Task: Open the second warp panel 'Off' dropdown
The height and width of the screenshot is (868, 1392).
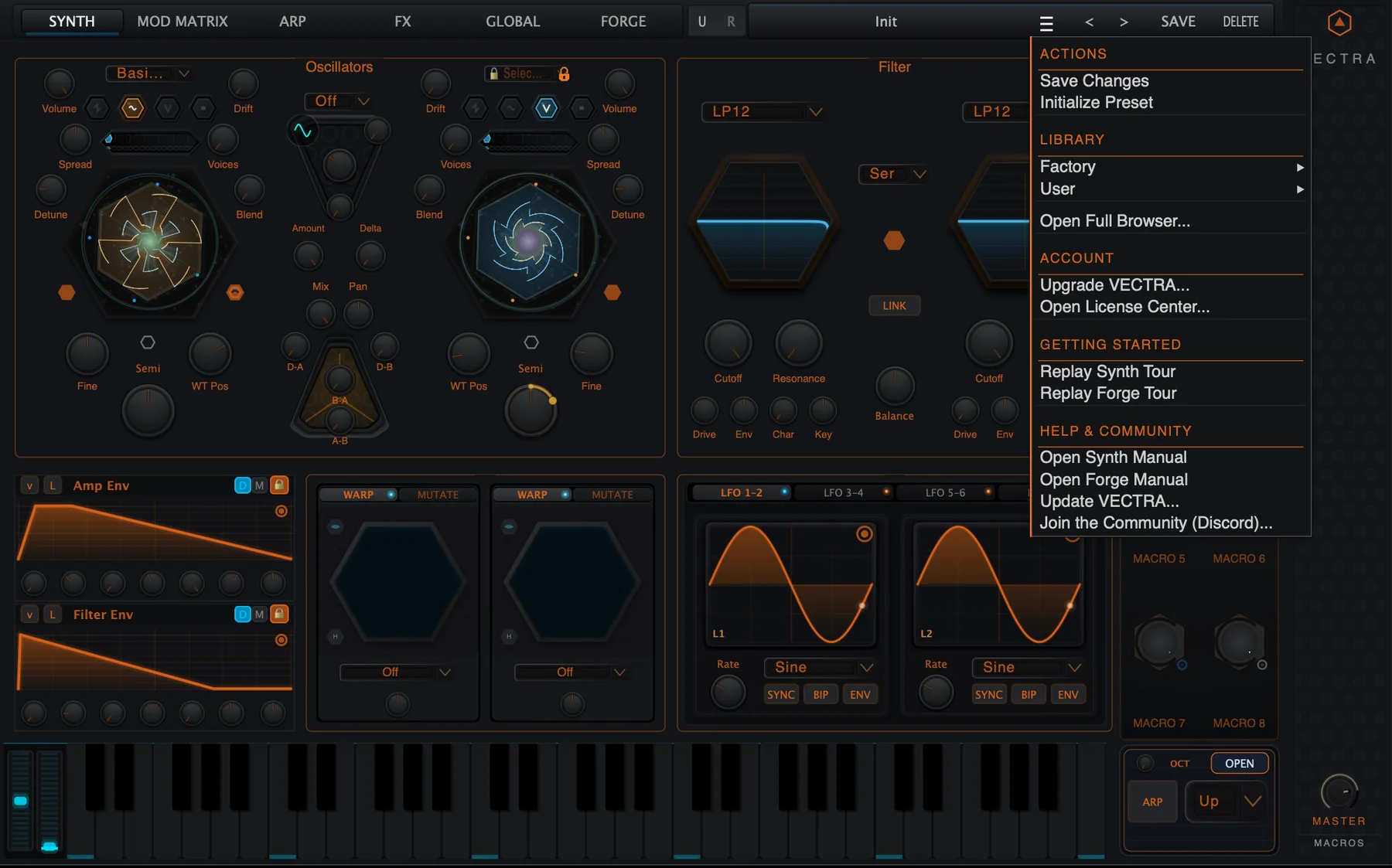Action: pos(571,672)
